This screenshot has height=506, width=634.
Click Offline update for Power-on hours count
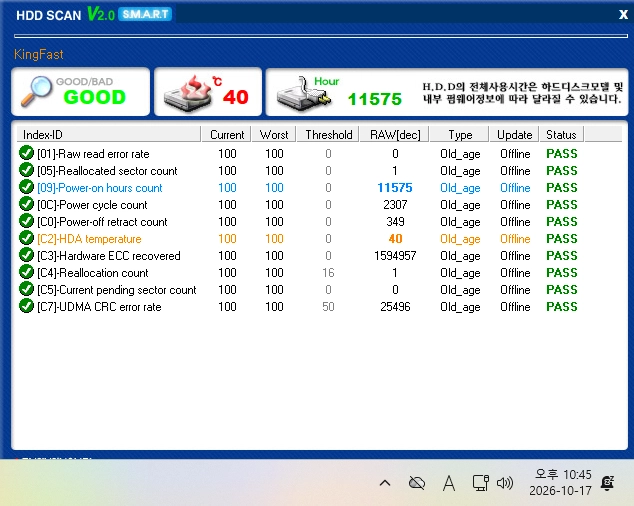pyautogui.click(x=515, y=188)
